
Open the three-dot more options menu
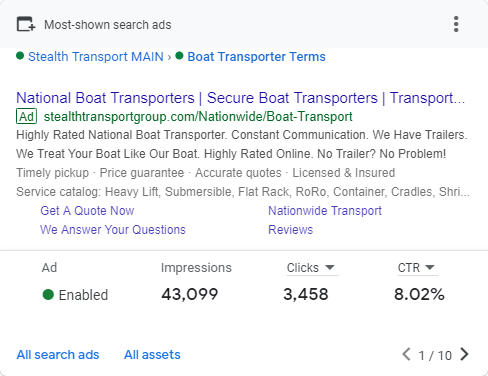click(456, 24)
